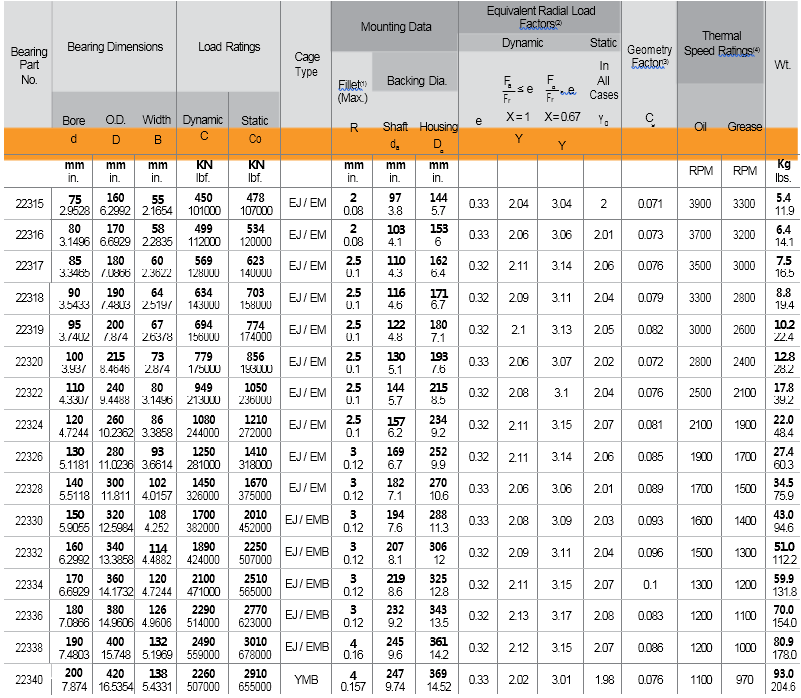Viewport: 801px width, 698px height.
Task: Click bearing part number 22340 row label
Action: coord(29,680)
